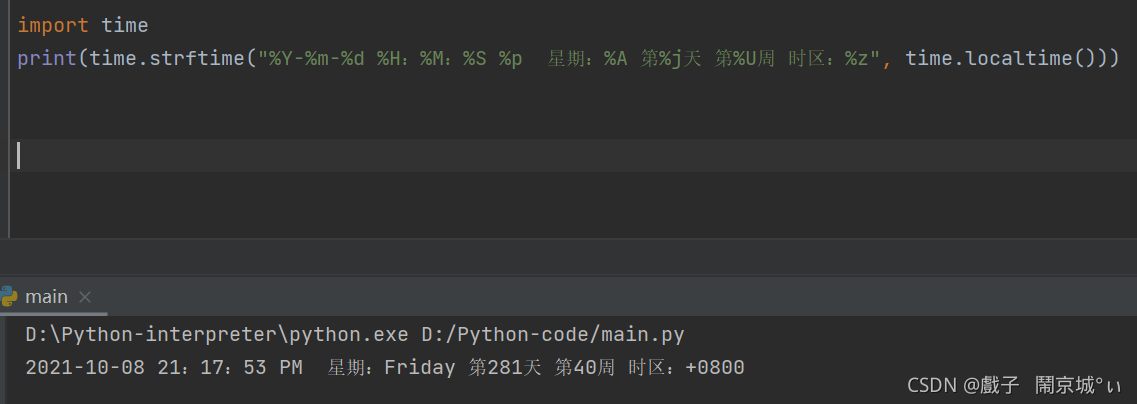
Task: Close the main run tab
Action: click(x=85, y=297)
